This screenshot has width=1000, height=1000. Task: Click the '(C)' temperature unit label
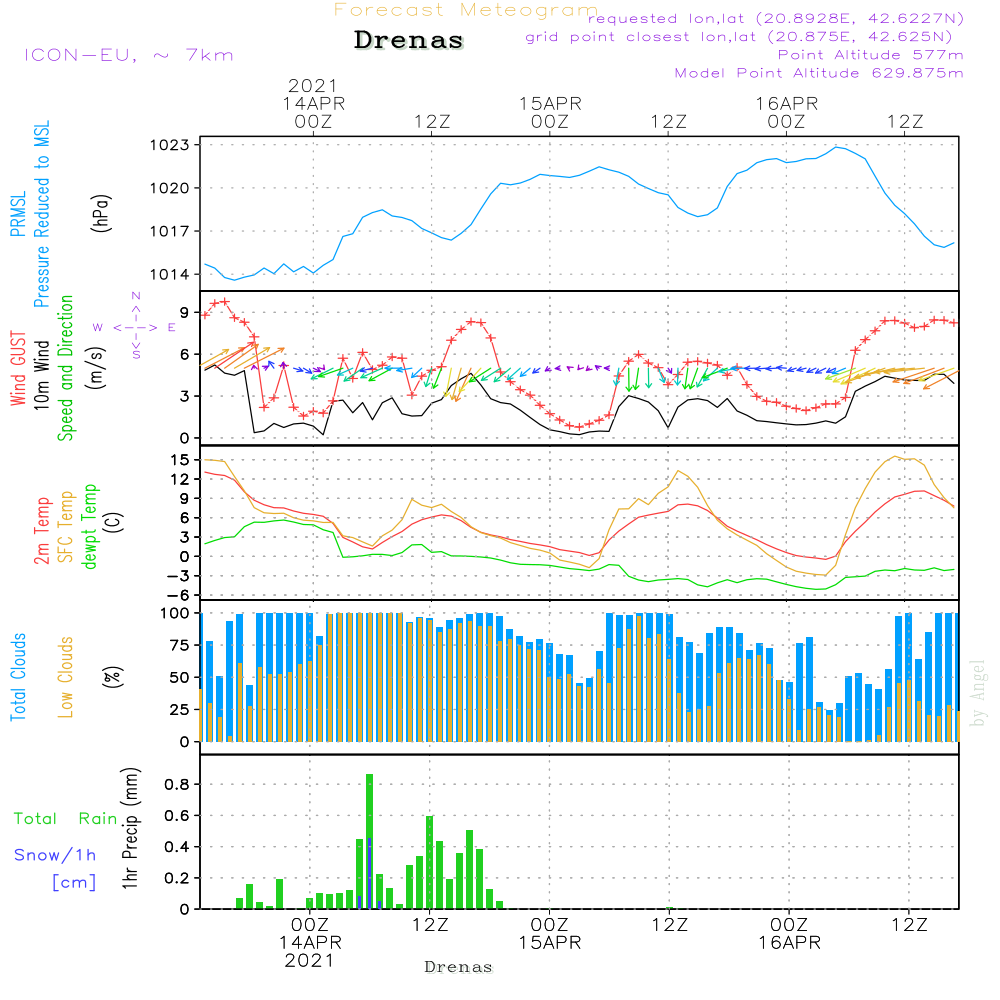coord(115,522)
